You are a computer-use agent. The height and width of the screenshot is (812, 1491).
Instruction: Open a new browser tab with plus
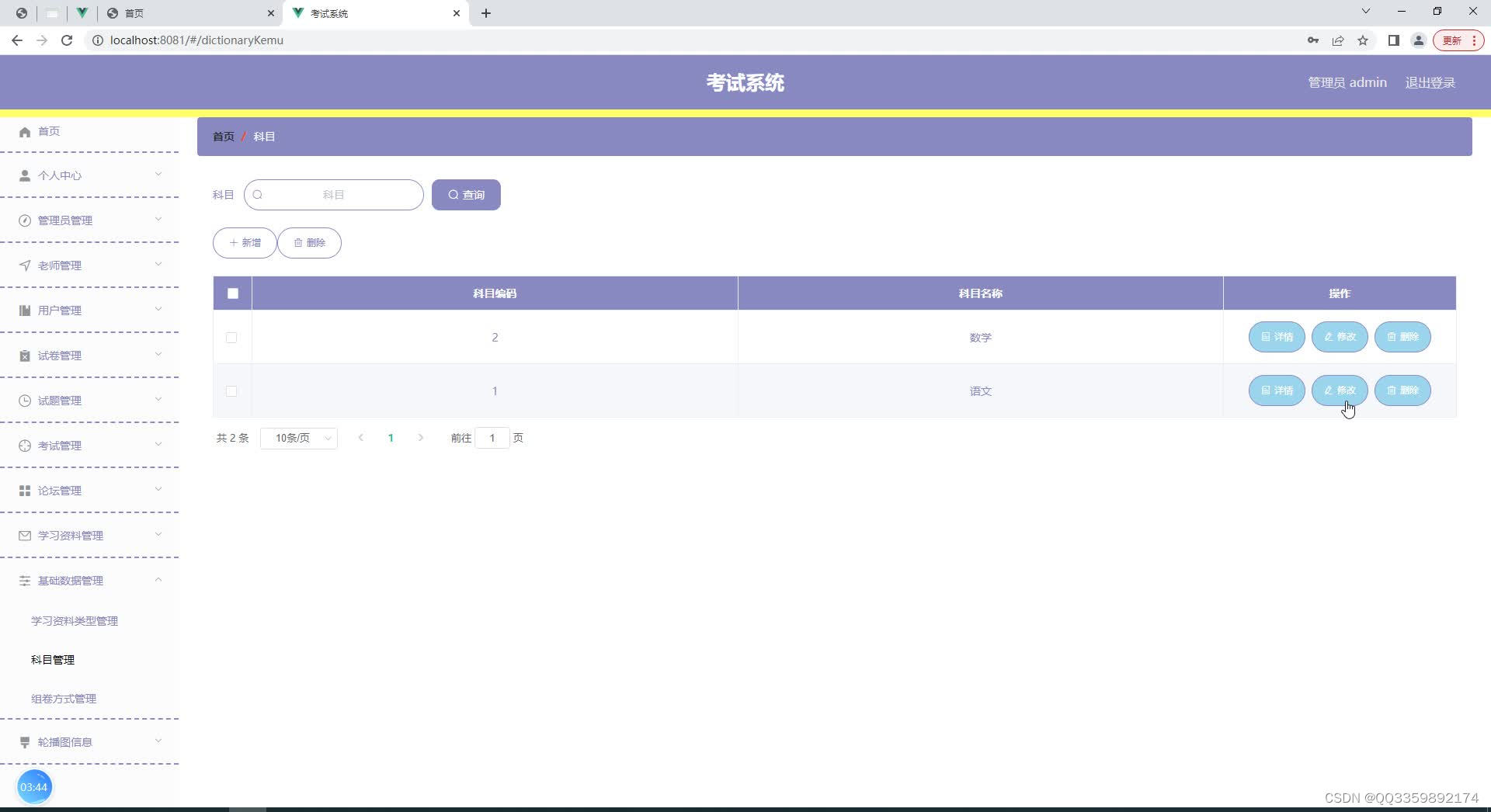tap(486, 13)
